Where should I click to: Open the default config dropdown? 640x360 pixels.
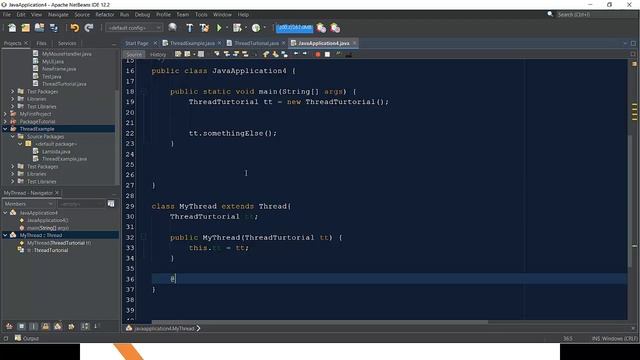(134, 28)
